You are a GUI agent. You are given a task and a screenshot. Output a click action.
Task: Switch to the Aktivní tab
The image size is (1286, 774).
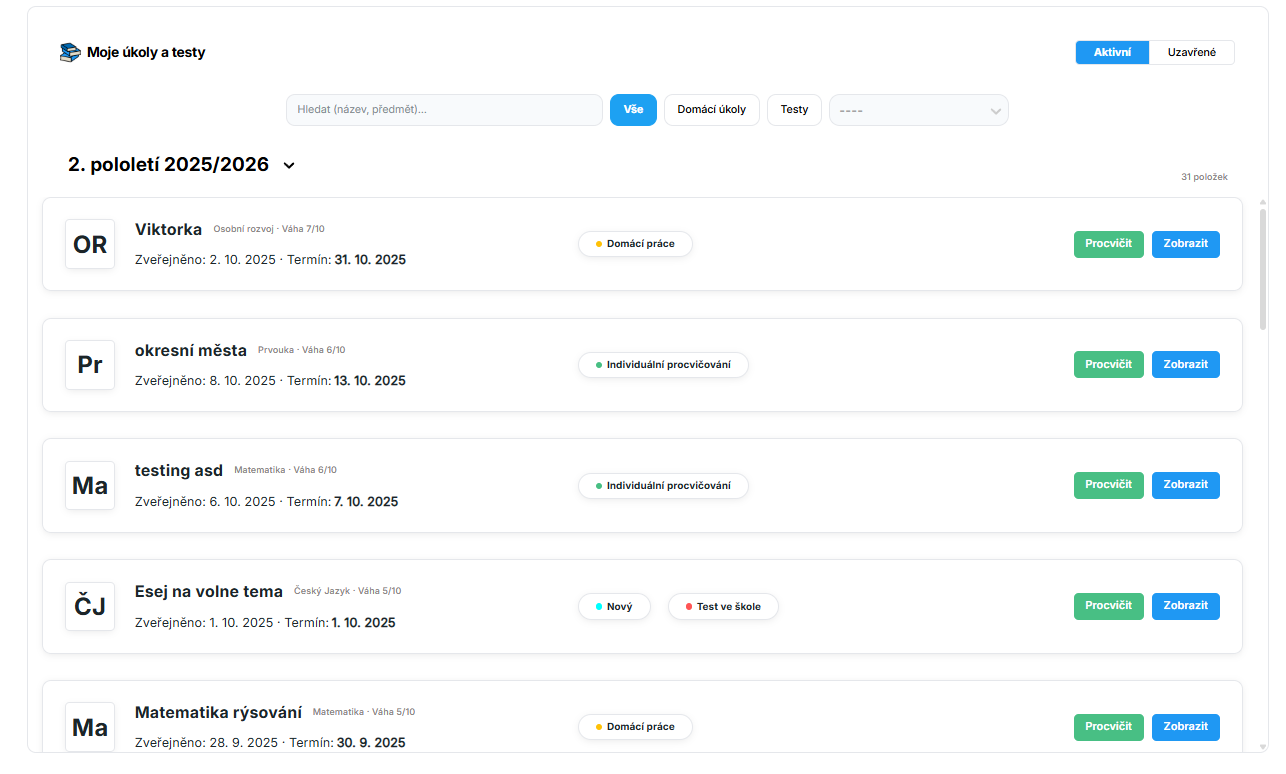(1113, 52)
